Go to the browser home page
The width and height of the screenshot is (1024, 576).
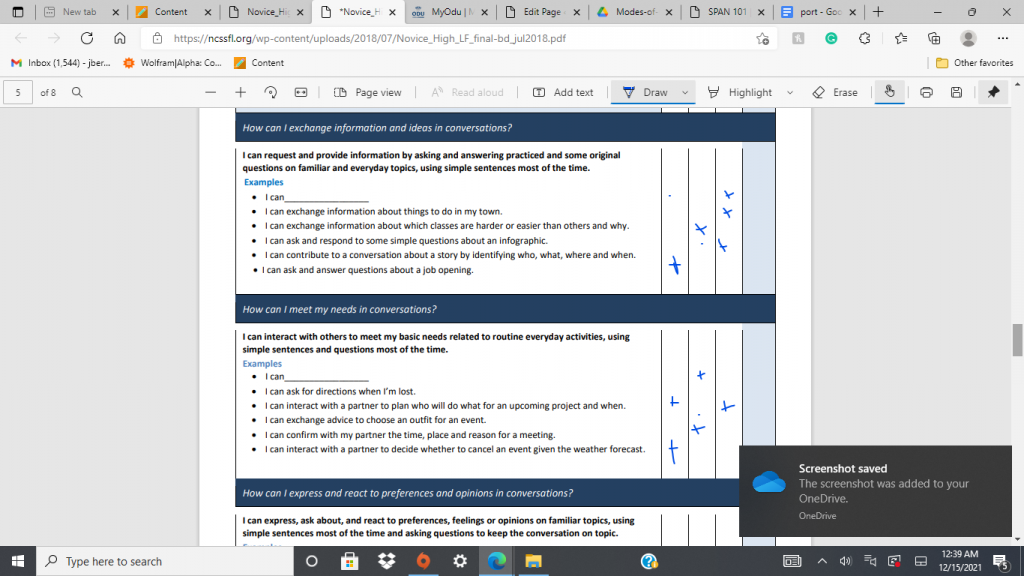pos(120,39)
